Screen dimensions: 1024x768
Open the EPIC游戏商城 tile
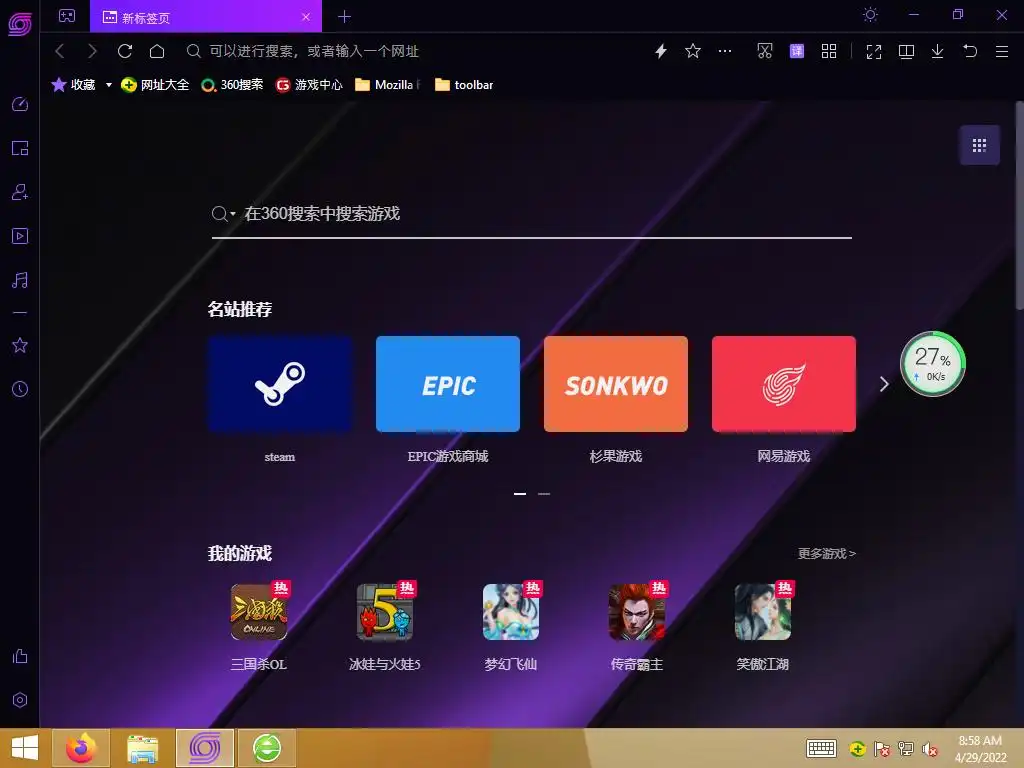[448, 384]
